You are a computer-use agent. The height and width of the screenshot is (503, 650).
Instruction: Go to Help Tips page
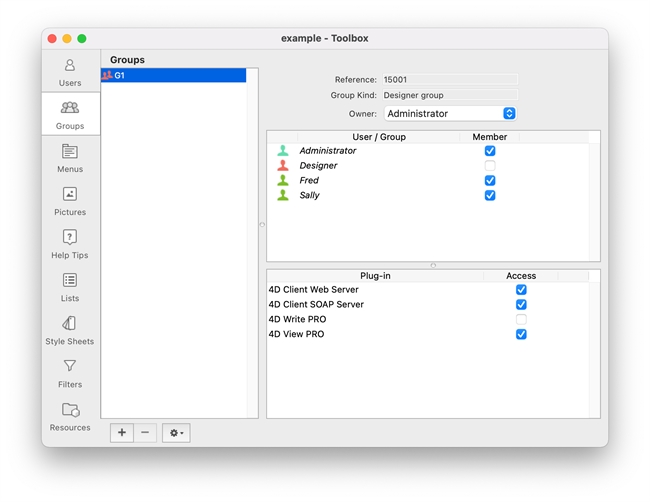[70, 244]
